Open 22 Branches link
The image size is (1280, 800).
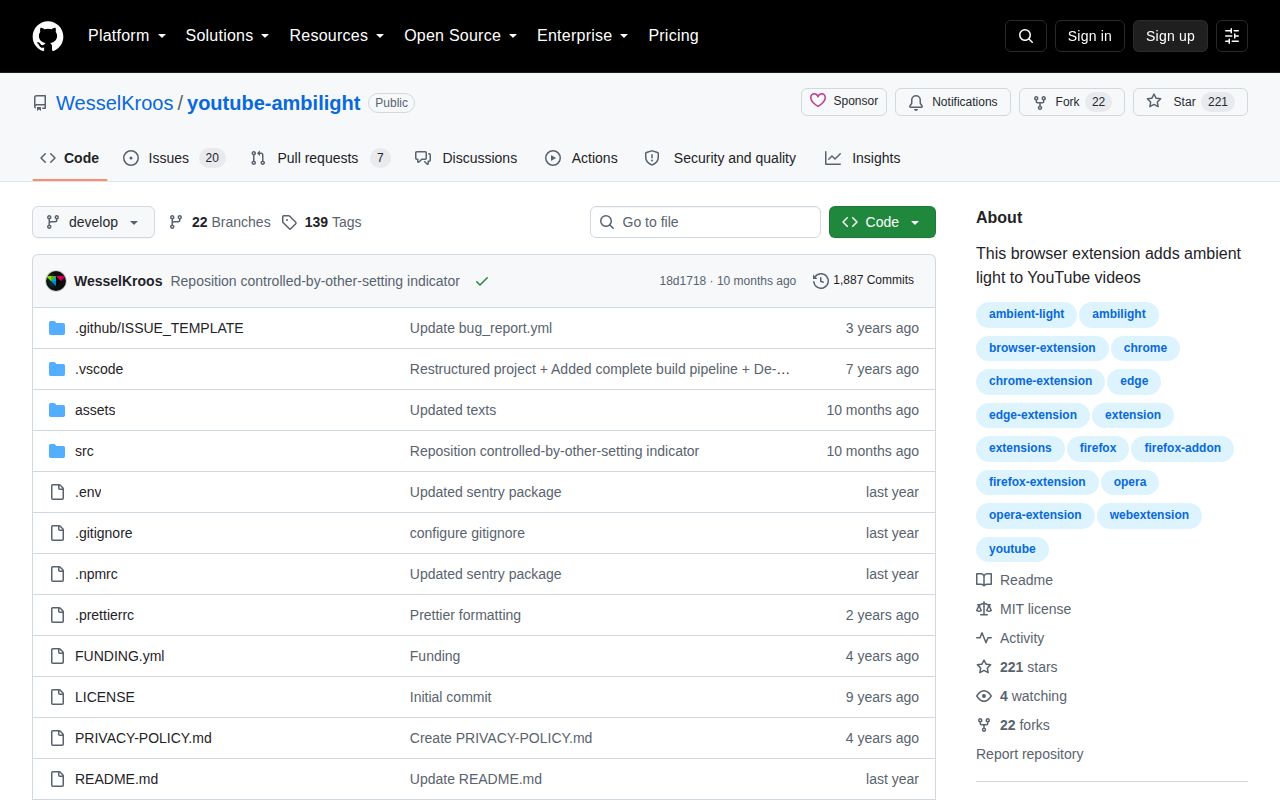[219, 222]
